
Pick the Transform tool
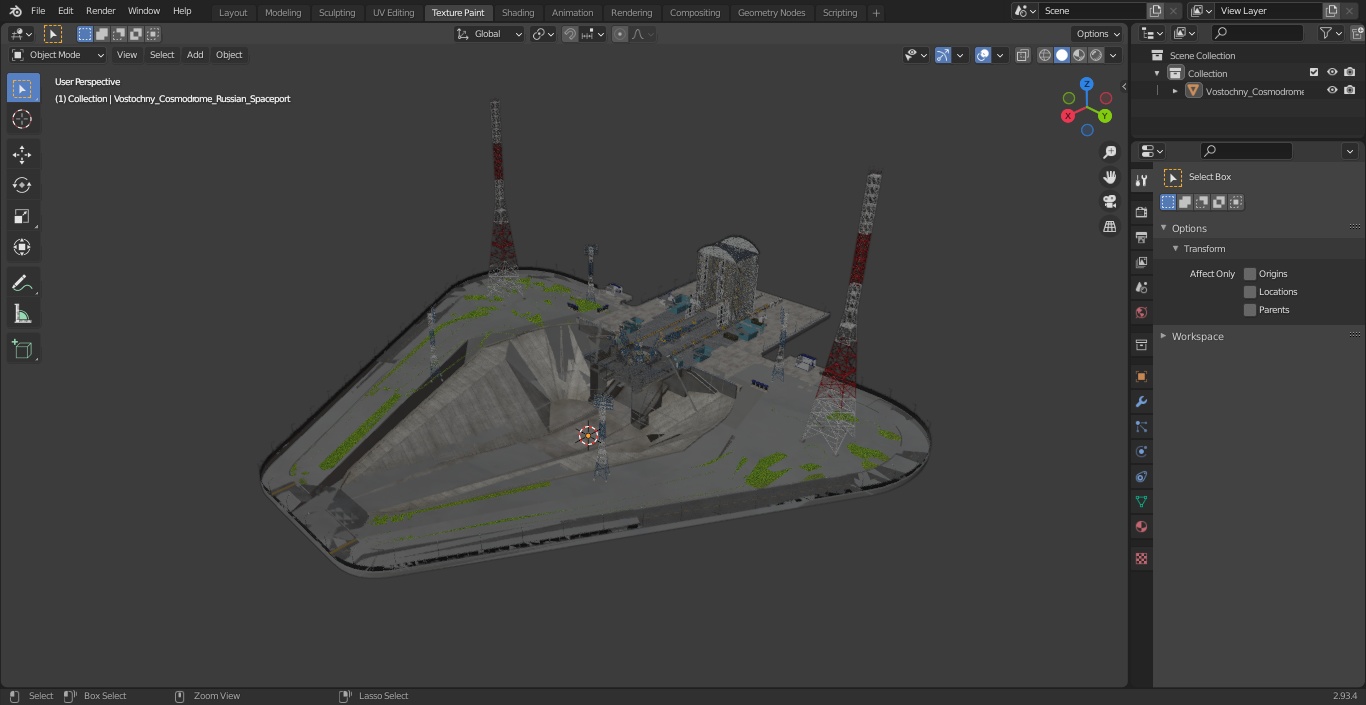22,247
